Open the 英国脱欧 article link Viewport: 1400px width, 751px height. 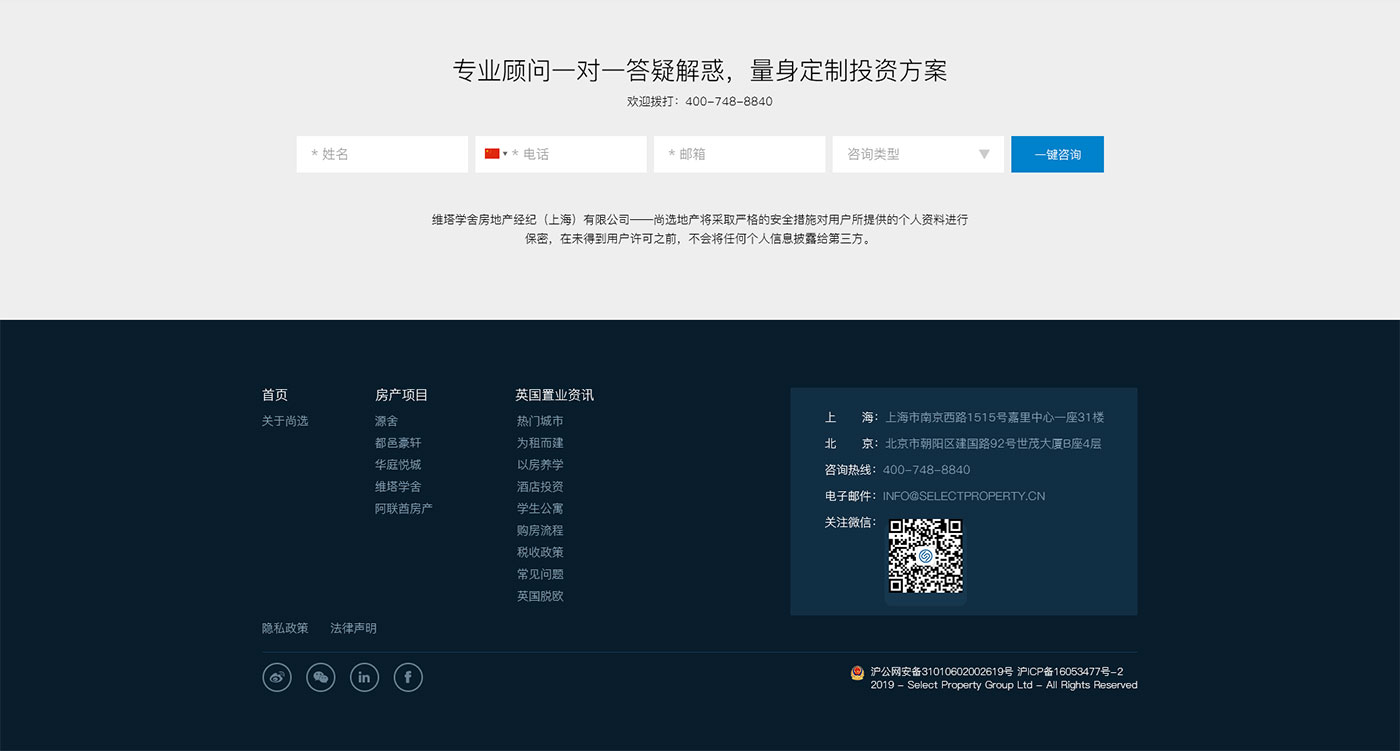[x=540, y=596]
